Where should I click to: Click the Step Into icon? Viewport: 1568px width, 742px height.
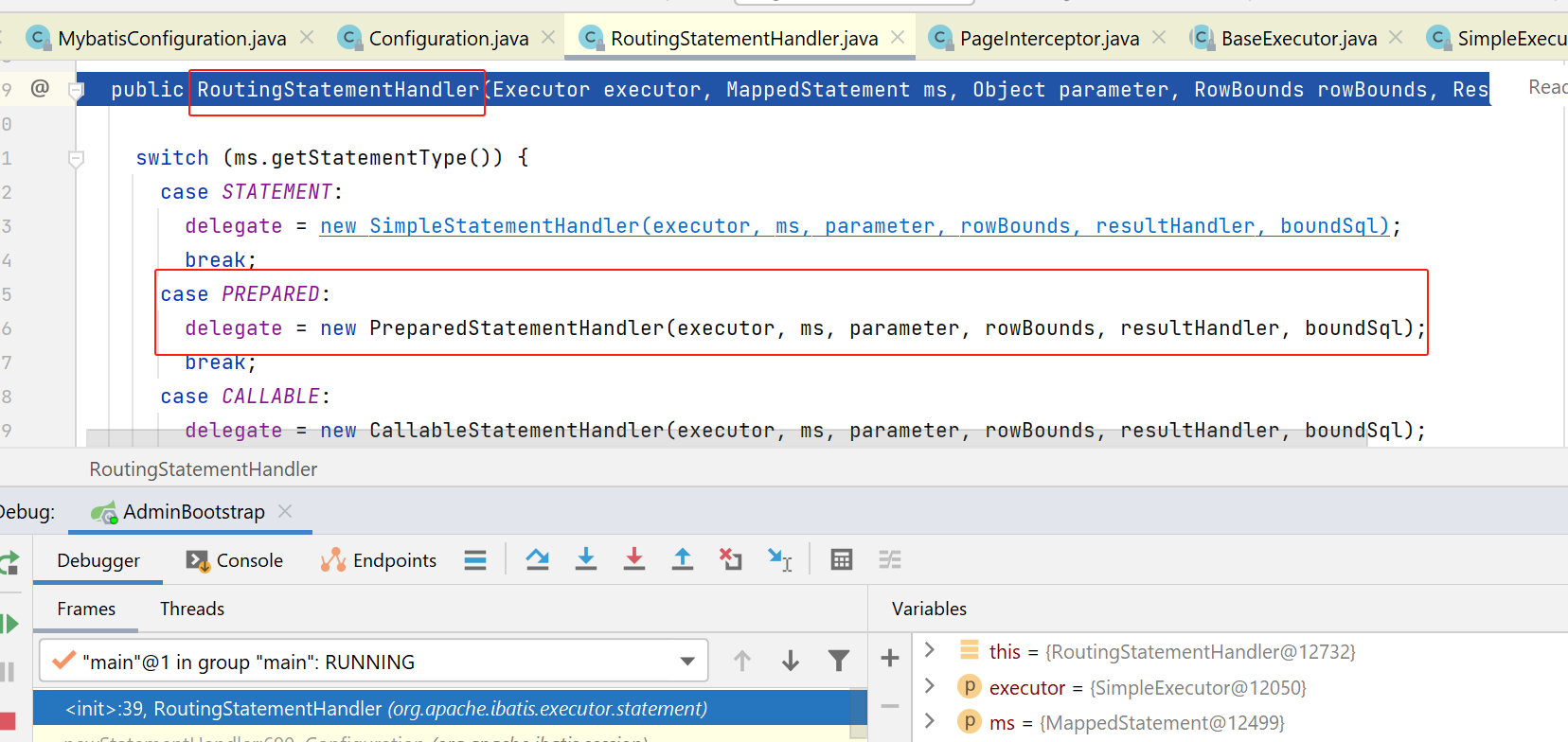coord(586,559)
